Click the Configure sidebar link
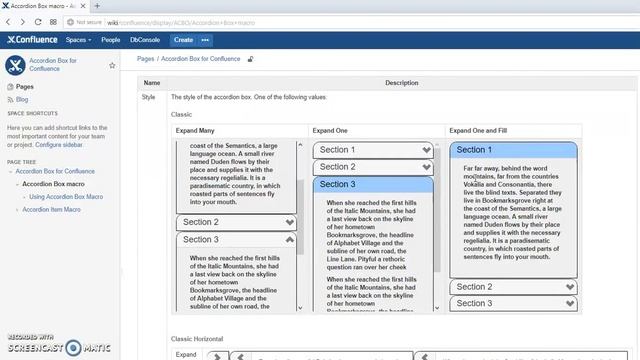Viewport: 640px width, 360px height. click(x=59, y=144)
